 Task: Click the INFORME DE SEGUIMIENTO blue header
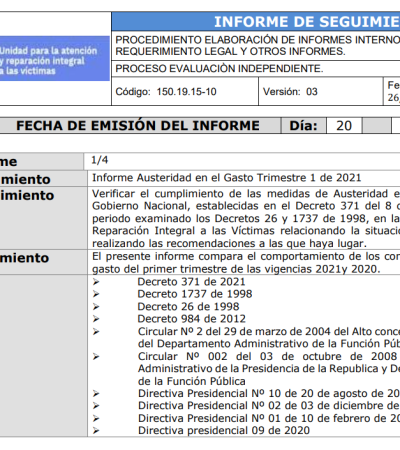pos(256,22)
